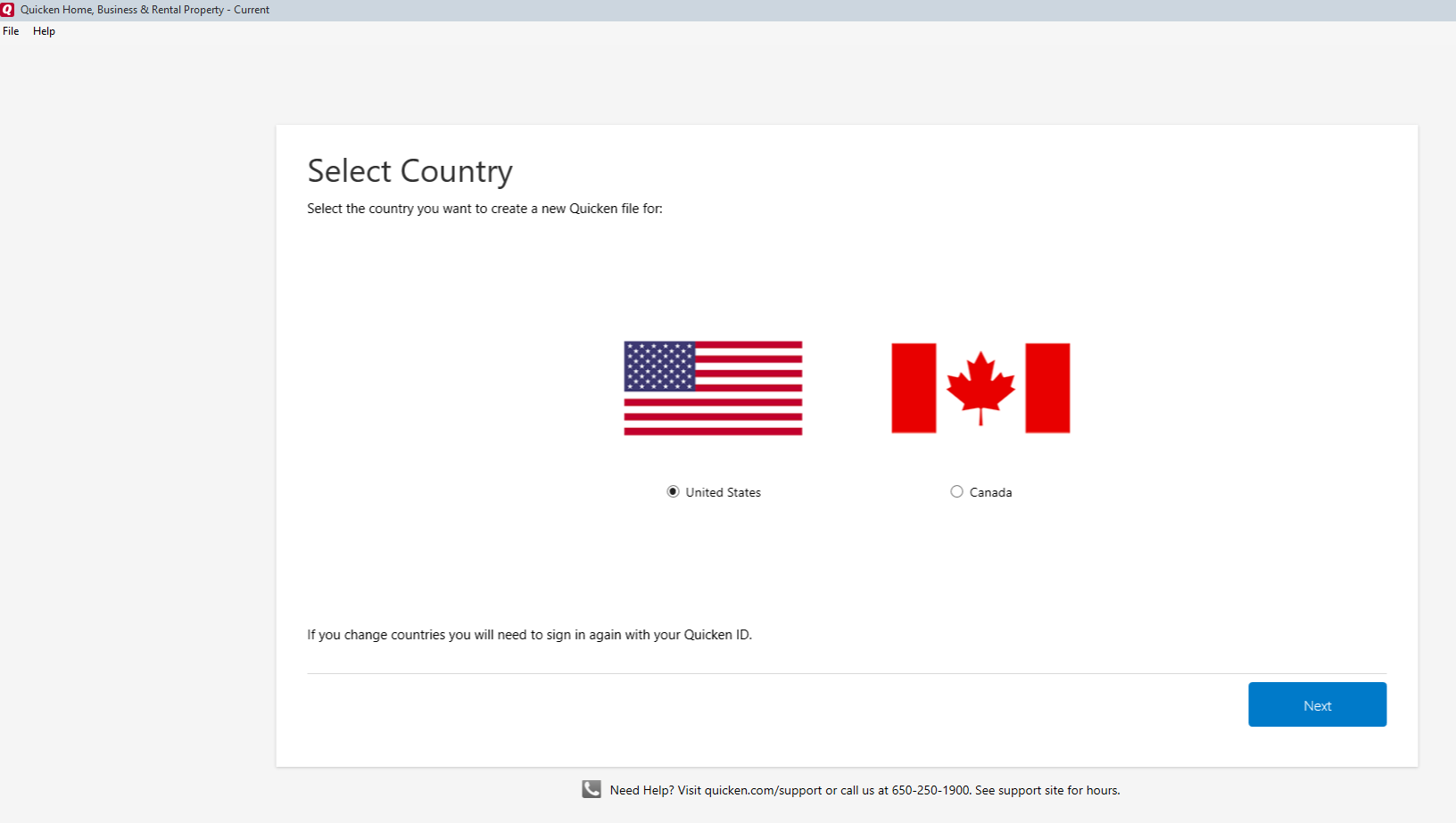Click the phone support icon
The height and width of the screenshot is (823, 1456).
(591, 789)
